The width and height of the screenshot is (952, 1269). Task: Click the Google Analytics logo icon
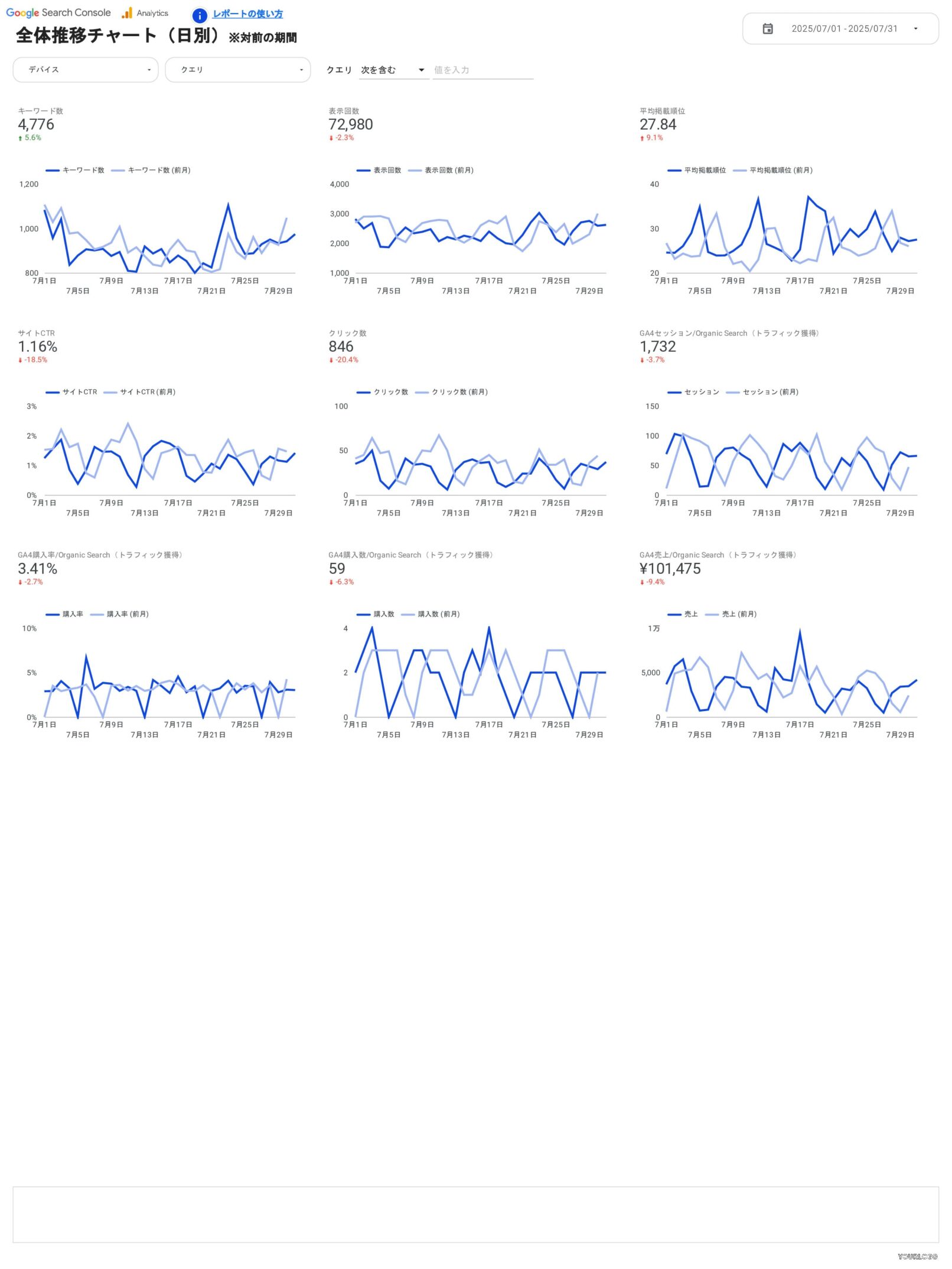[127, 13]
